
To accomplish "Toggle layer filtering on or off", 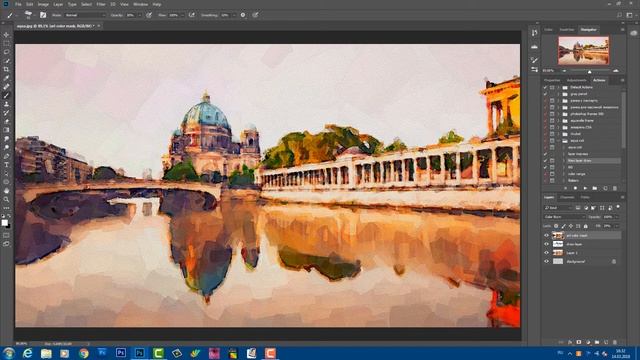I will (618, 207).
